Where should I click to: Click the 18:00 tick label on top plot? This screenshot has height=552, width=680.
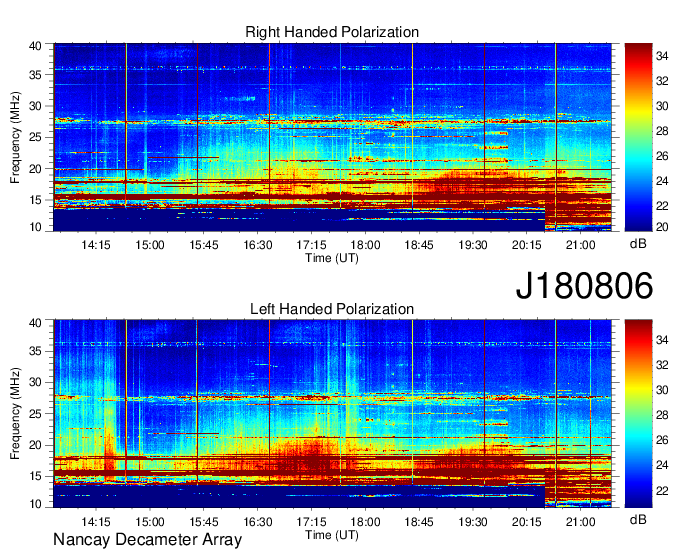[x=365, y=245]
